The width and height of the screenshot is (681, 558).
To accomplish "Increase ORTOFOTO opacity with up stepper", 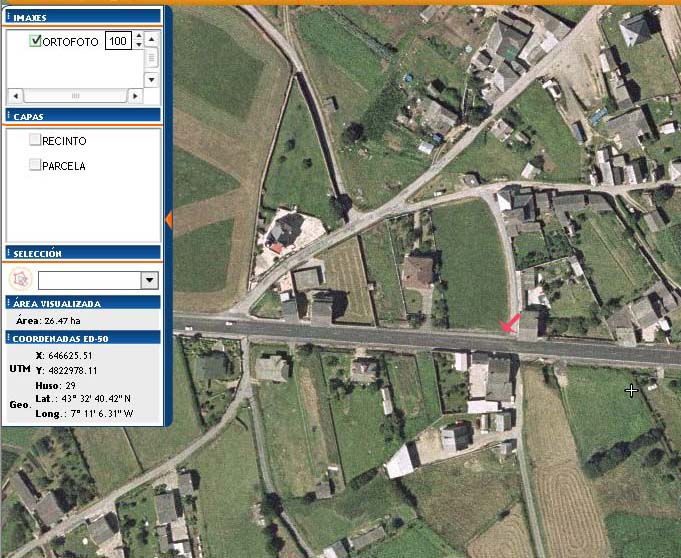I will point(137,37).
